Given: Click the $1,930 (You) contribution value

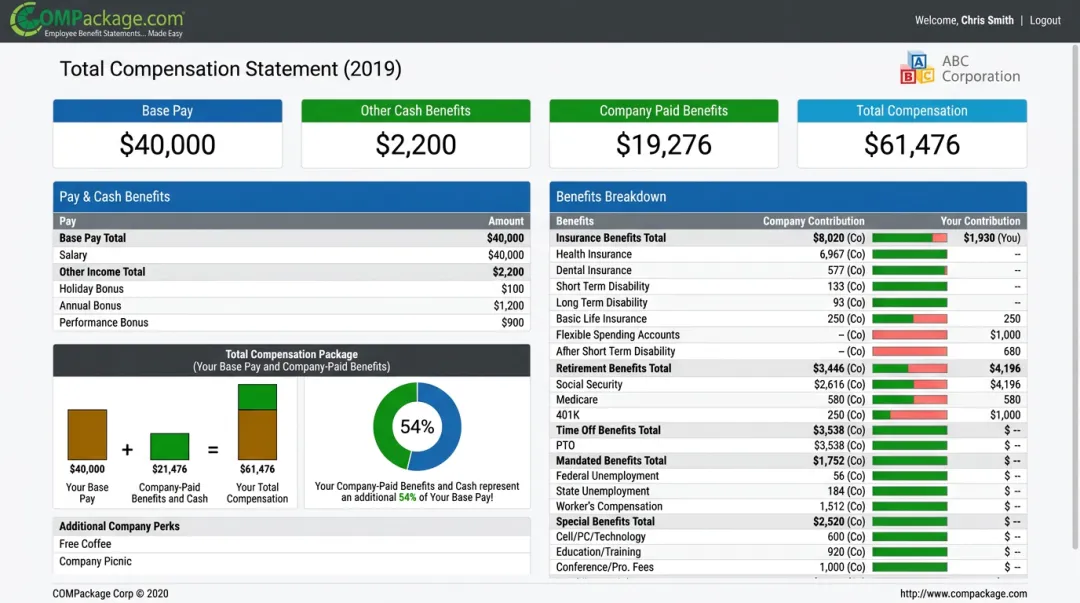Looking at the screenshot, I should (x=992, y=238).
